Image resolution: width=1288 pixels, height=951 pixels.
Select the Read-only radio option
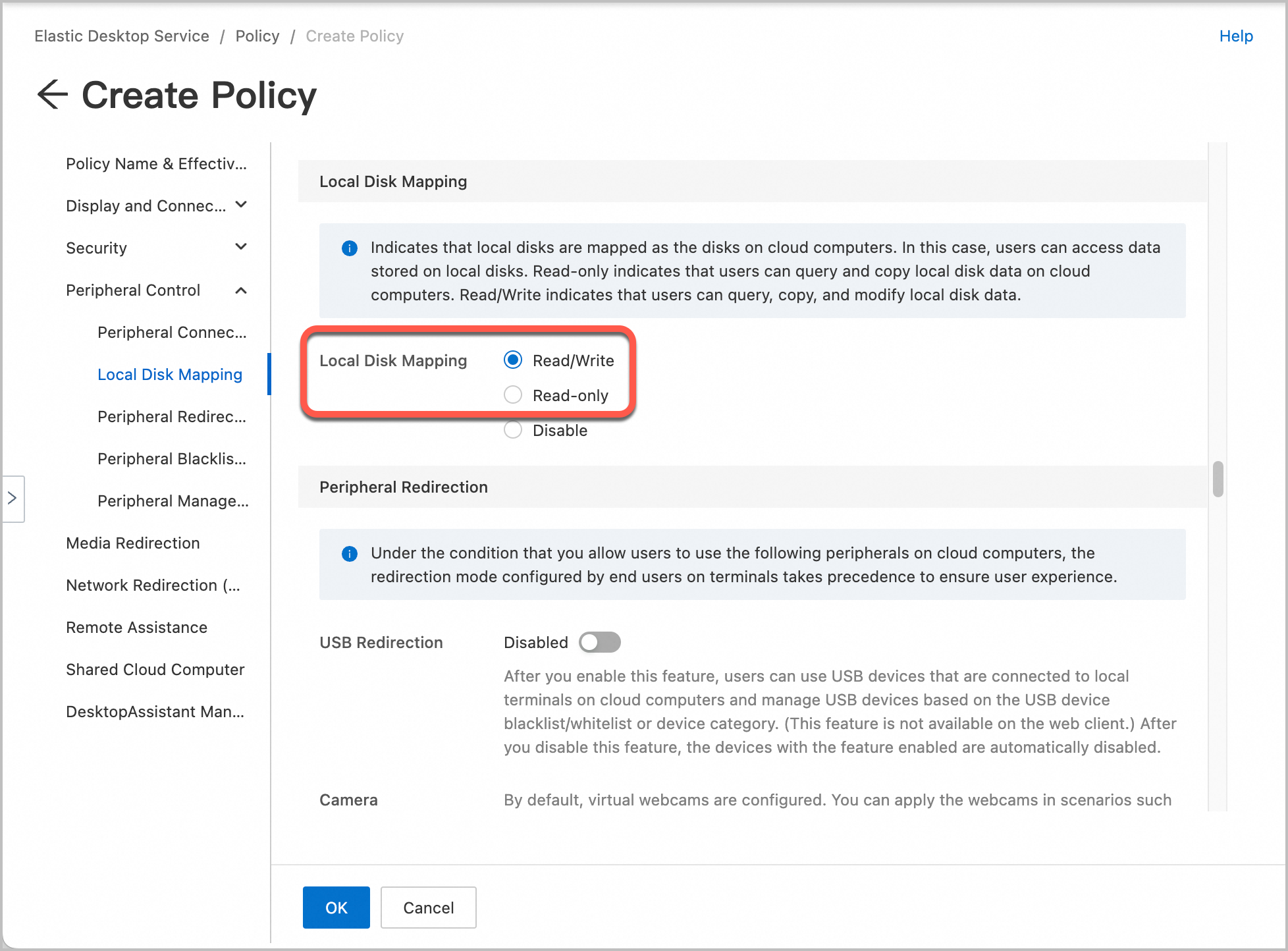513,395
